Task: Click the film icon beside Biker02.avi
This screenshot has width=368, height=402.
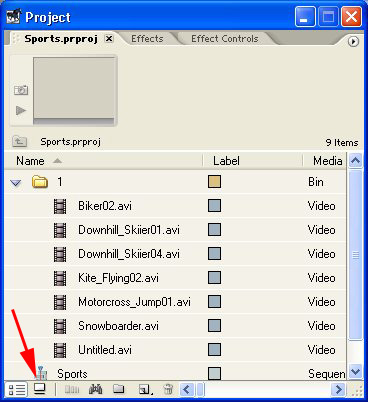Action: tap(60, 206)
